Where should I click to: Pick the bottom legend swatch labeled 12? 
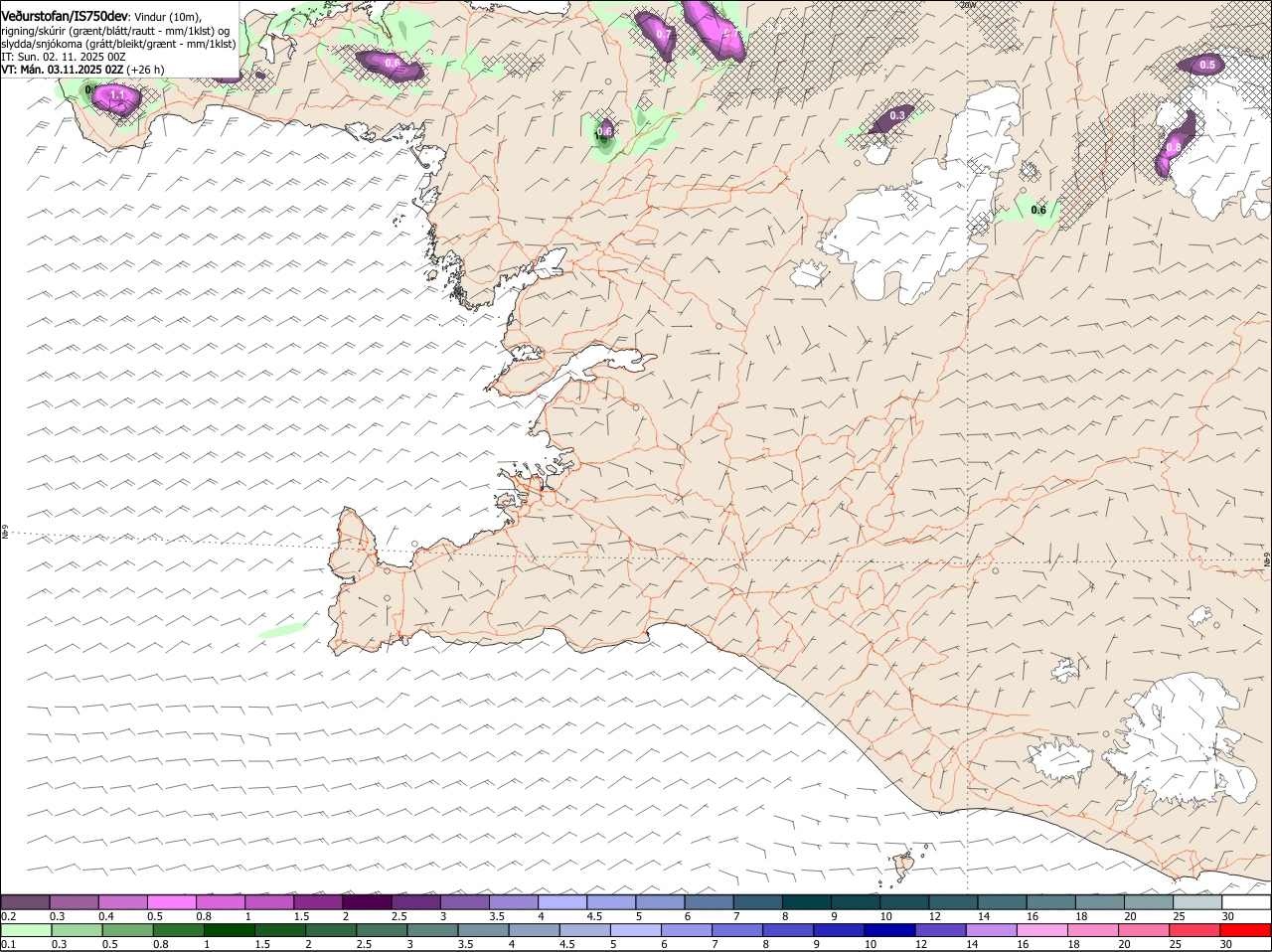point(939,930)
